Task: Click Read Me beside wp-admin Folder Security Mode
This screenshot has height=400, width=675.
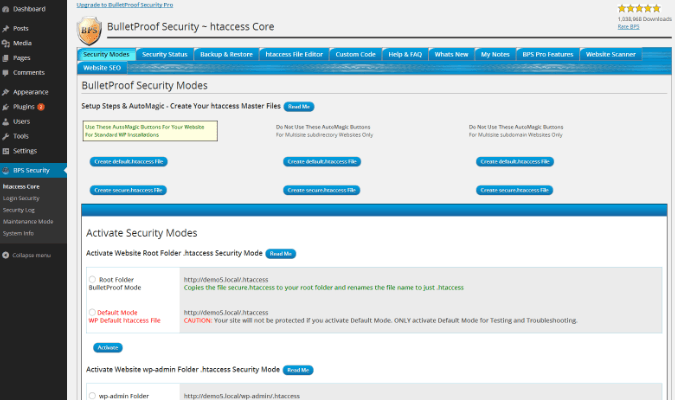Action: click(298, 370)
